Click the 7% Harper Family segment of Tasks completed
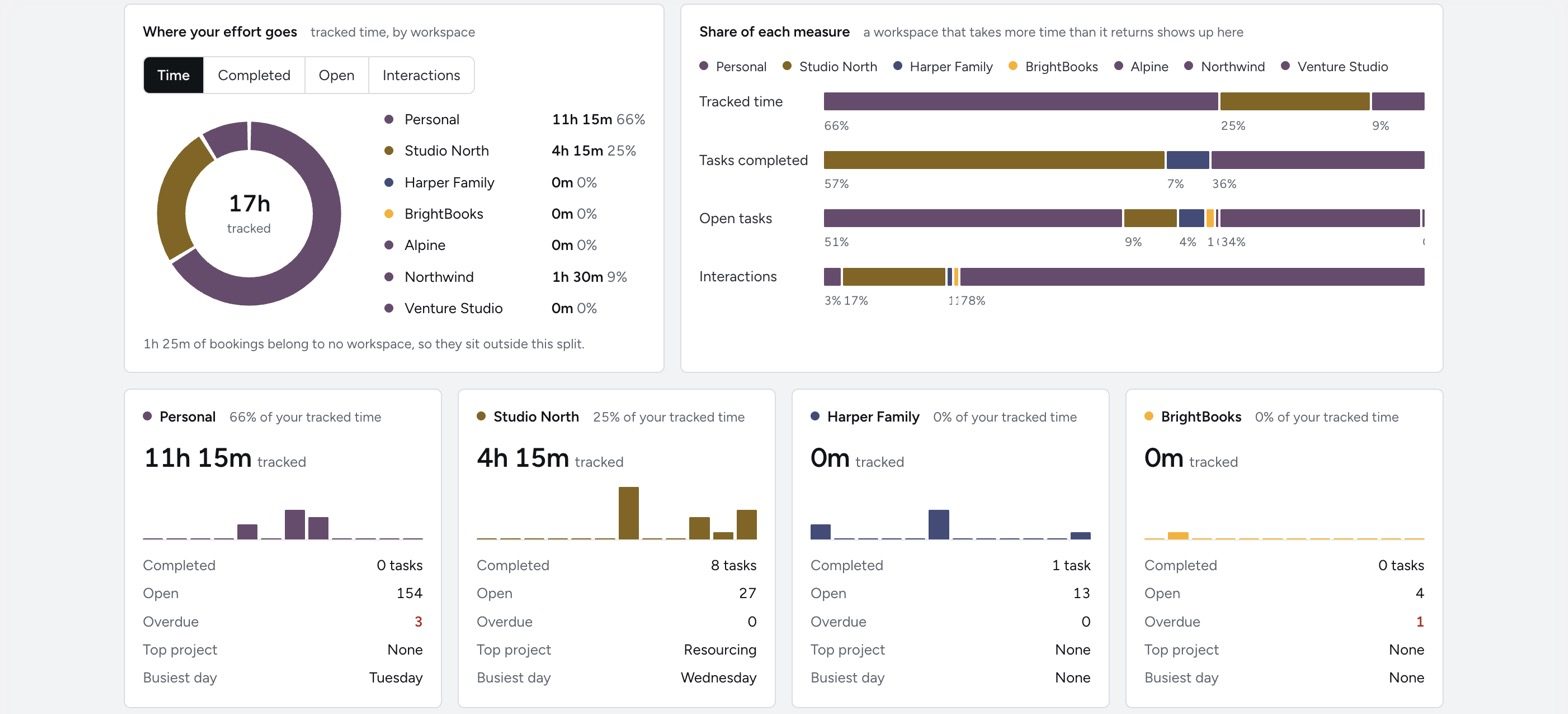 click(1188, 160)
